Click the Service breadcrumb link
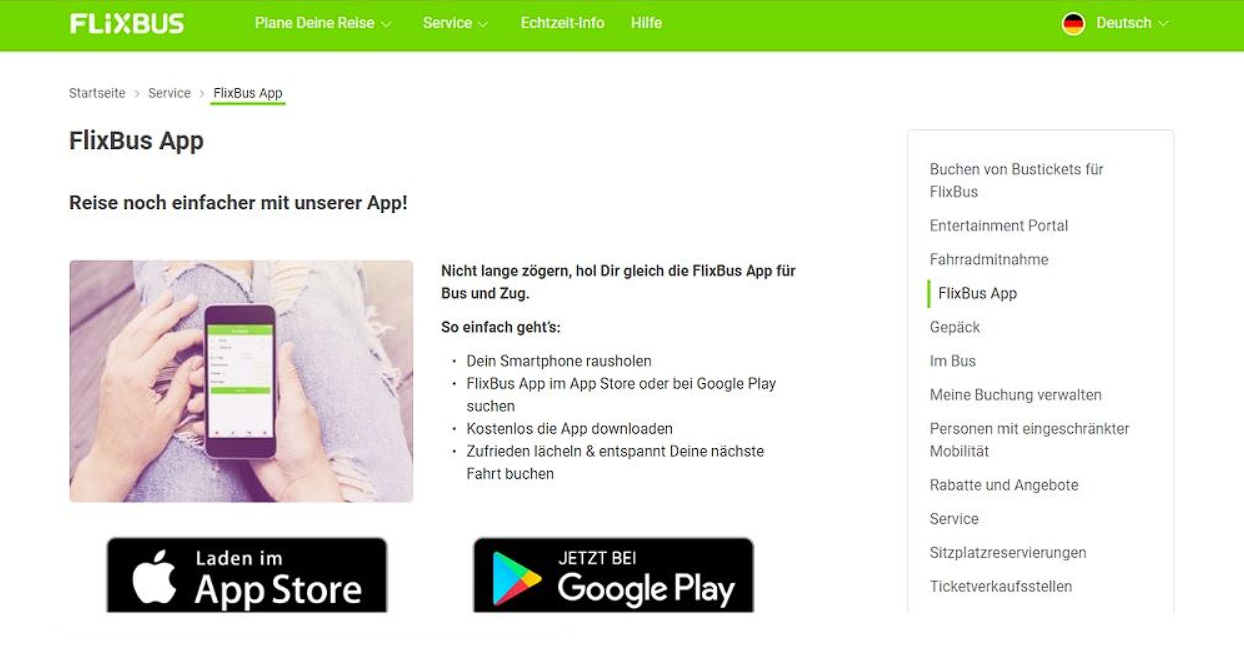Viewport: 1244px width, 648px height. (169, 93)
